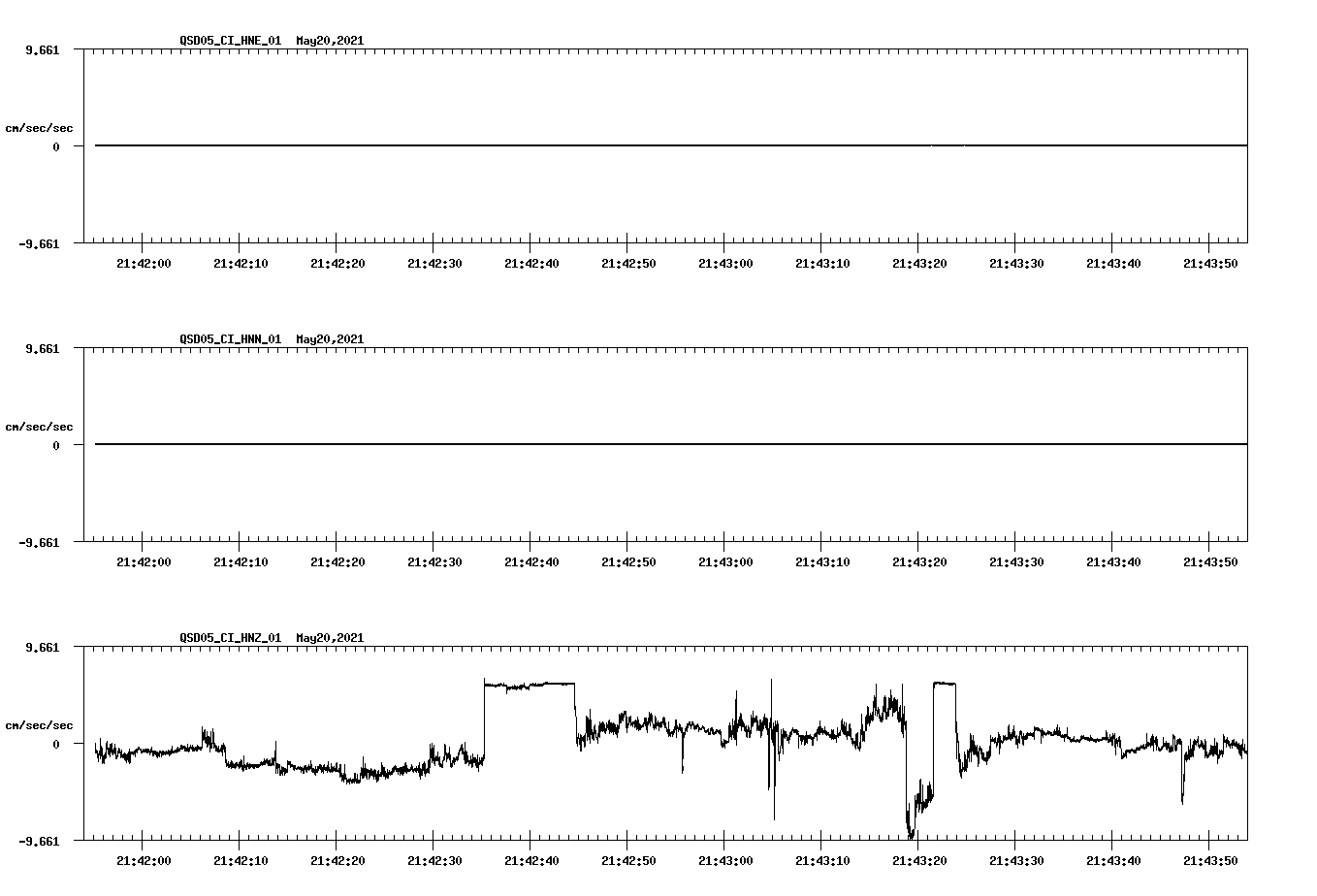Click the 0 axis value of HNN chart
Image resolution: width=1317 pixels, height=896 pixels.
point(56,445)
